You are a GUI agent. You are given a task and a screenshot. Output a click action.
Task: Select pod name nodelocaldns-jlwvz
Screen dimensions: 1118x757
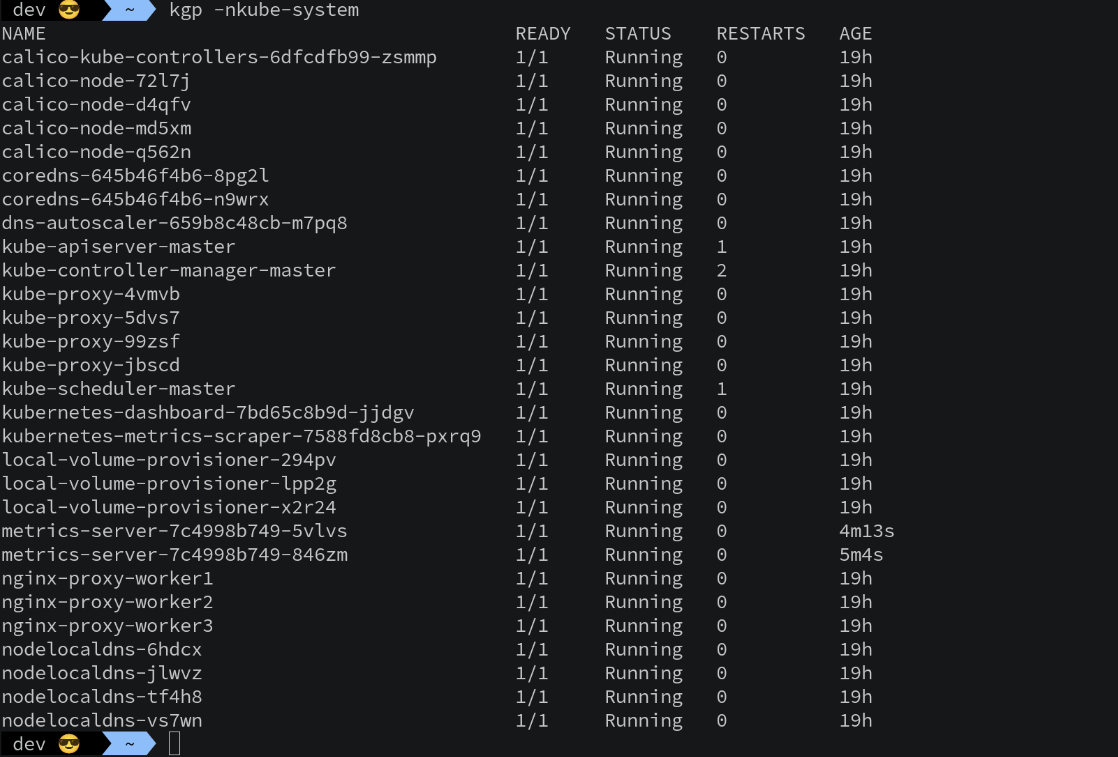[102, 673]
